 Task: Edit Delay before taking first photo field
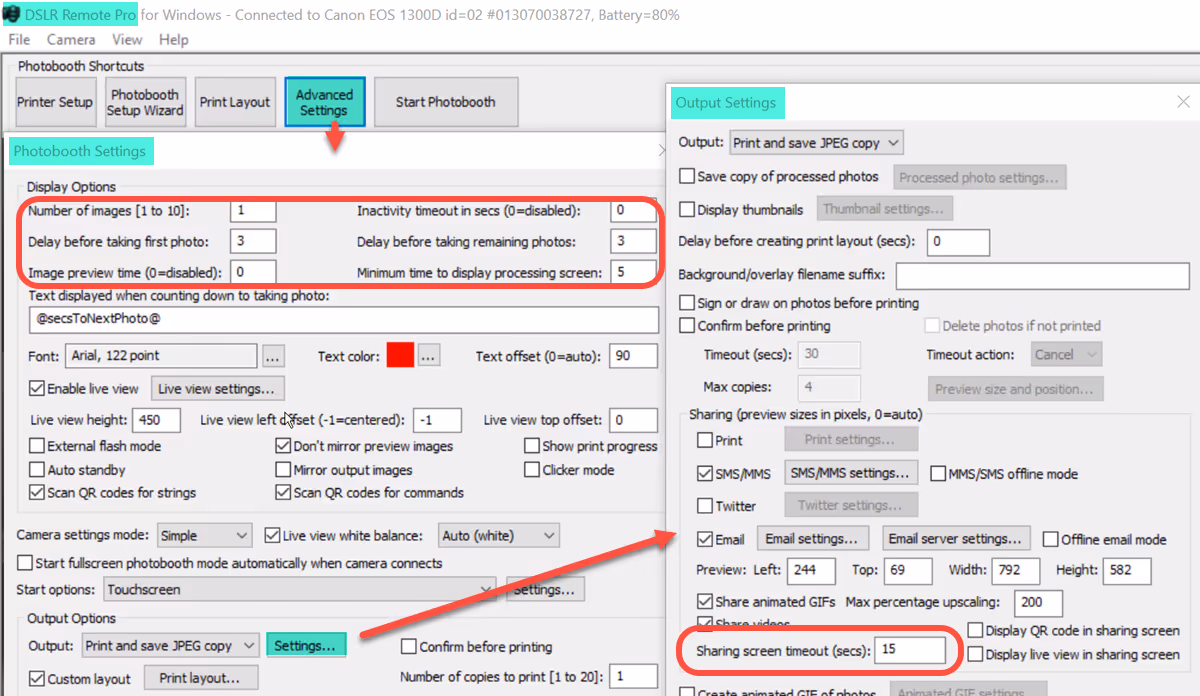[253, 241]
